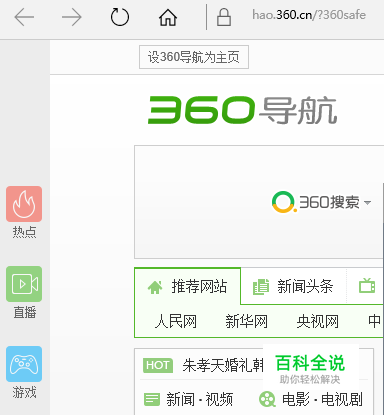
Task: Open the browser home page icon
Action: (x=168, y=17)
